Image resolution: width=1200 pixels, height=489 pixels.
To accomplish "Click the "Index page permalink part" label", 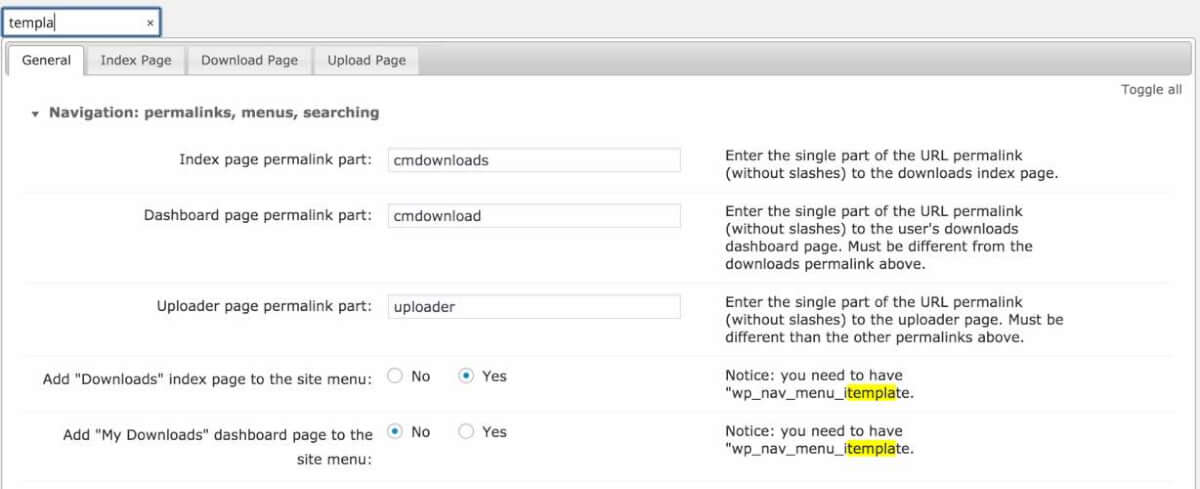I will 275,160.
